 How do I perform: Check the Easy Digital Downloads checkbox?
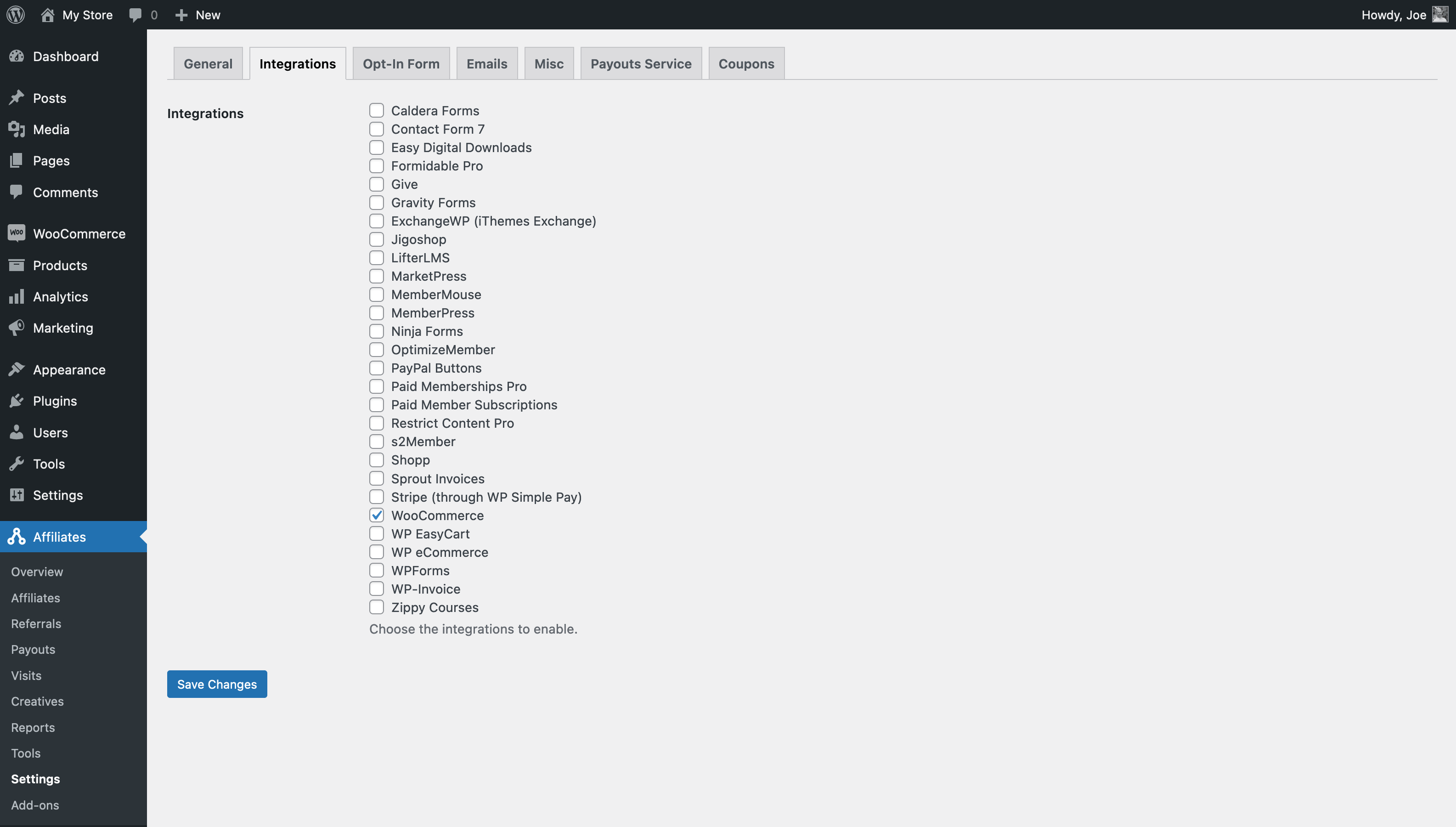(x=376, y=147)
